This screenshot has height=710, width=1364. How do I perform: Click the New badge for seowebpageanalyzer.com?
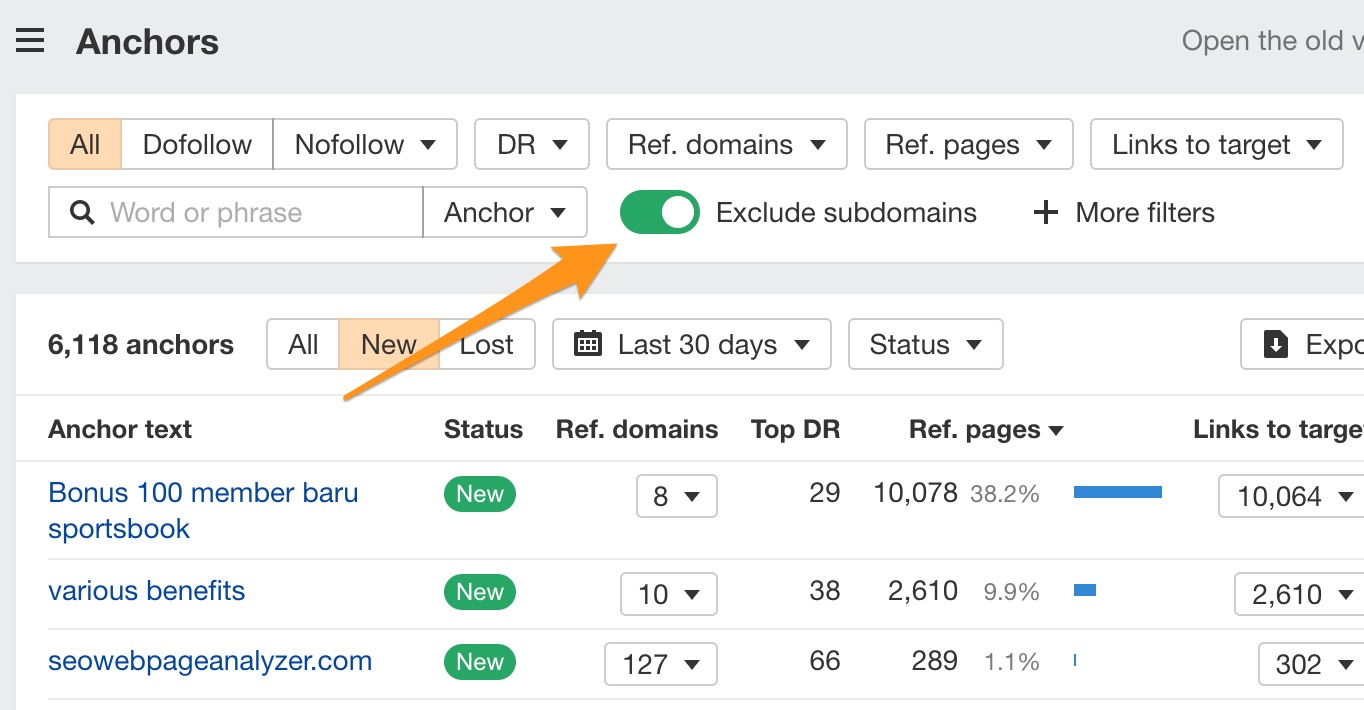tap(480, 662)
